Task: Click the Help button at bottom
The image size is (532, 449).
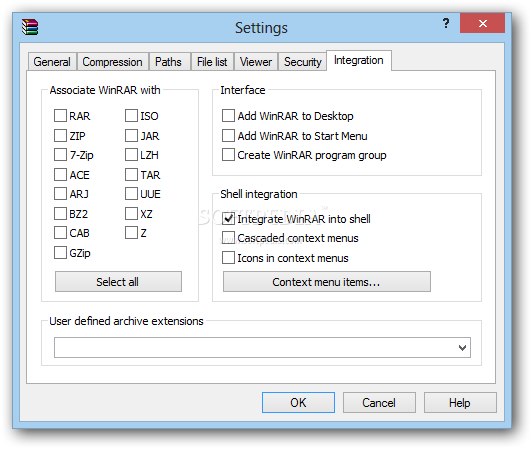Action: point(460,403)
